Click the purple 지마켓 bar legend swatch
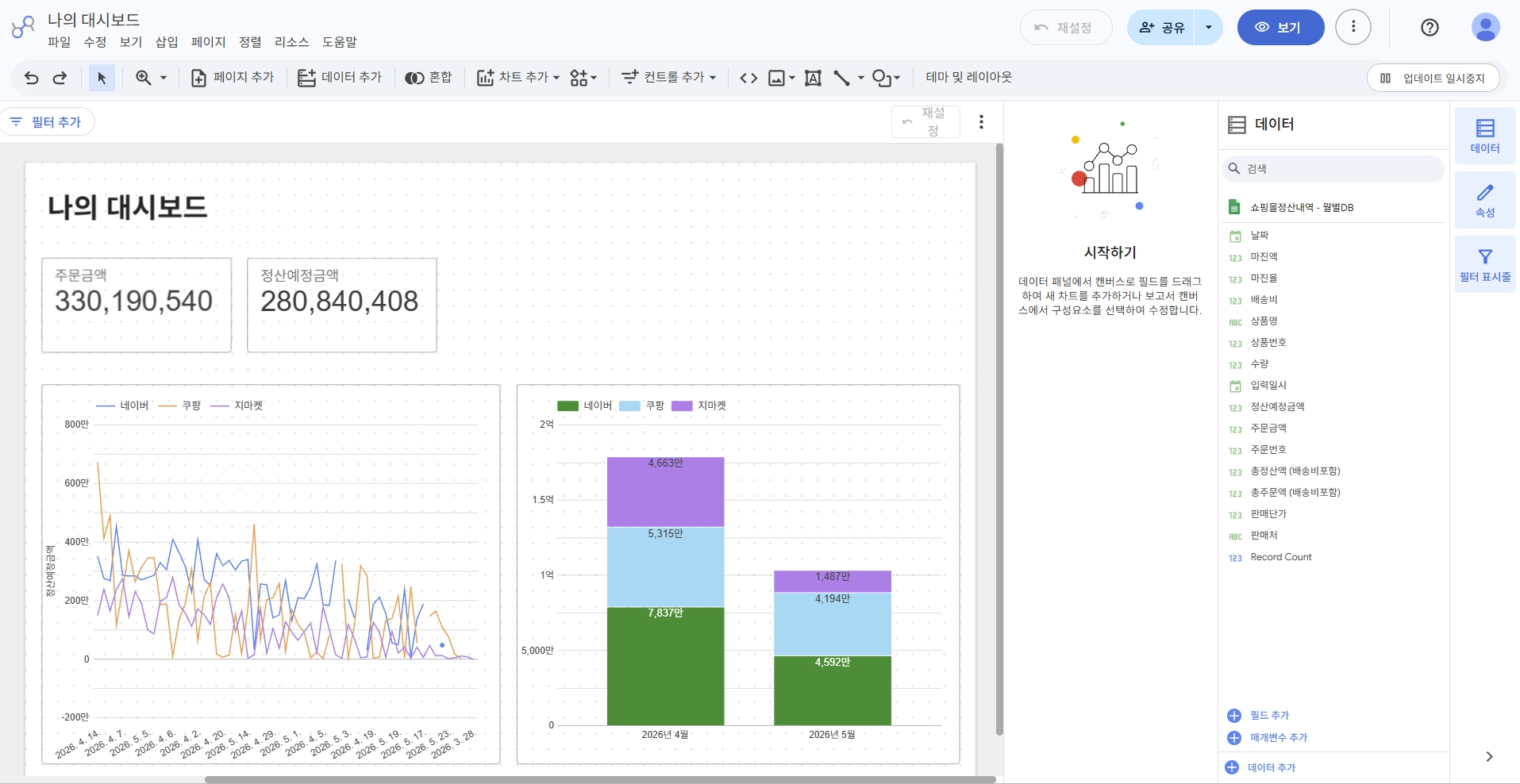Image resolution: width=1520 pixels, height=784 pixels. point(682,406)
